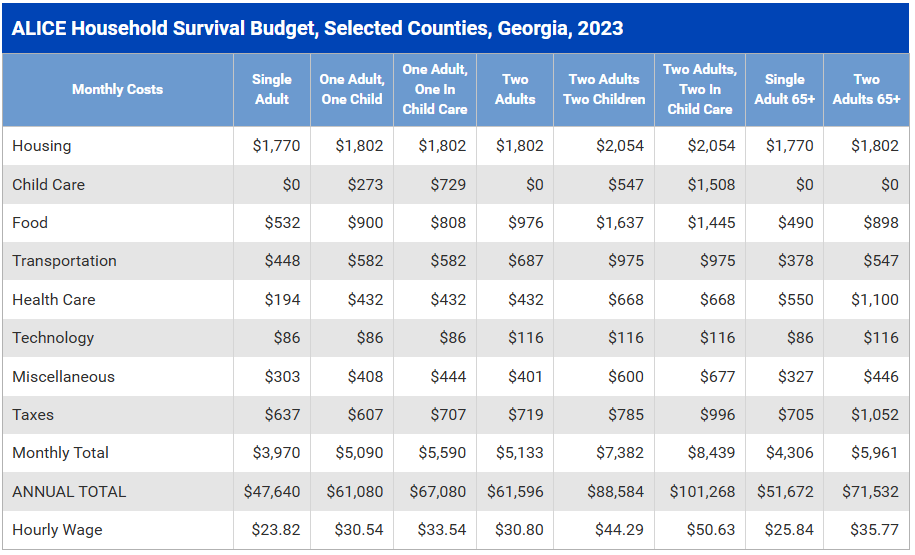Click the Child Care row label
This screenshot has height=555, width=915.
(48, 185)
